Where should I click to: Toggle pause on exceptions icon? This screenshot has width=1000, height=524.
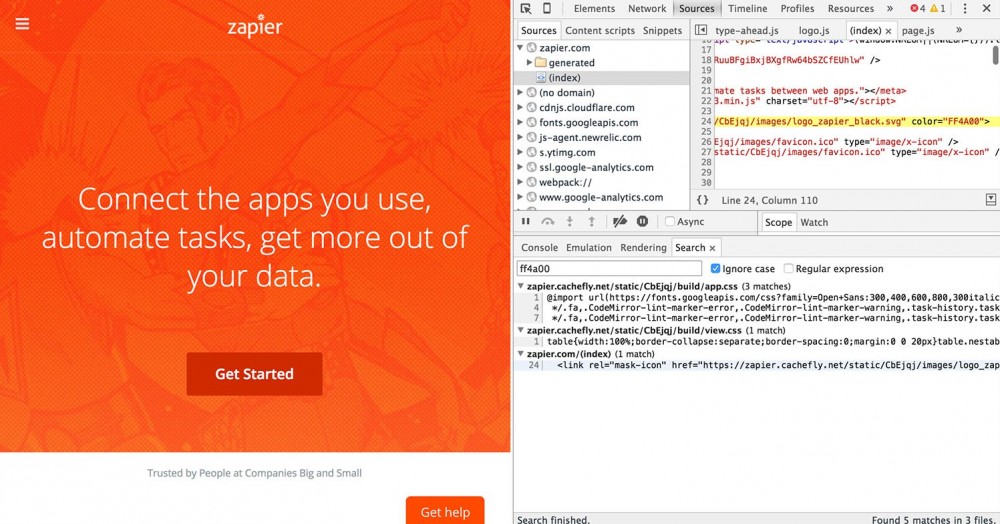click(642, 221)
